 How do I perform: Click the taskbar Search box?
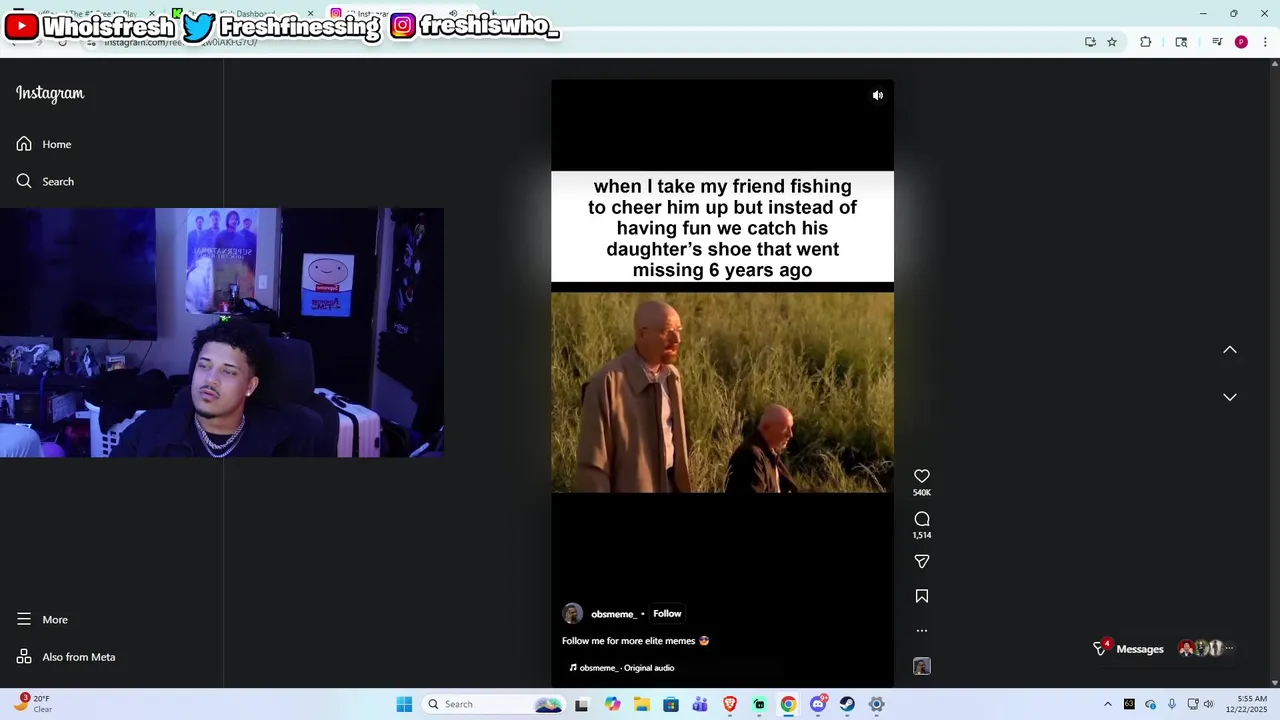[x=493, y=704]
